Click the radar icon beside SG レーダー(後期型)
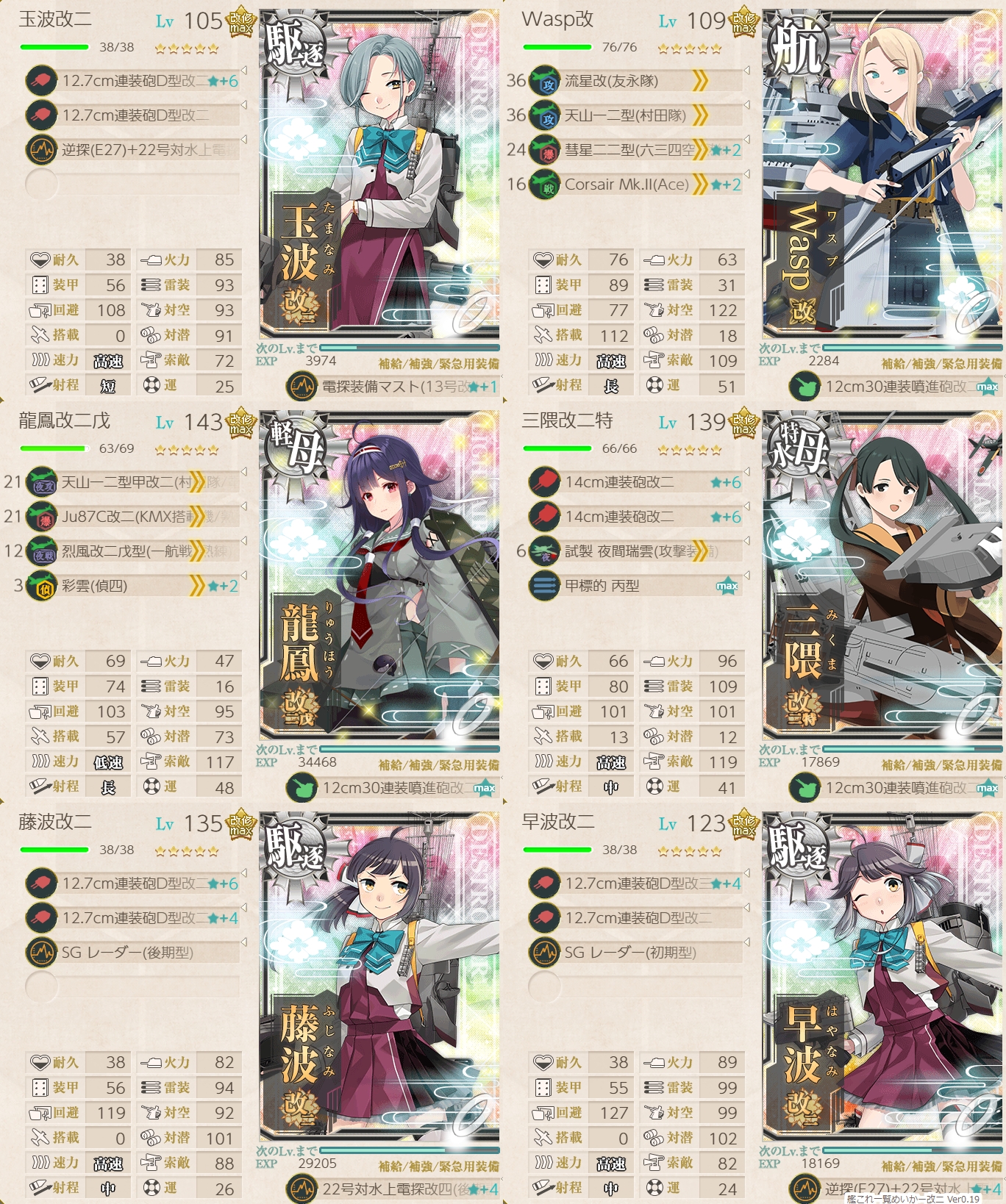Screen dimensions: 1006x1204 coord(41,952)
